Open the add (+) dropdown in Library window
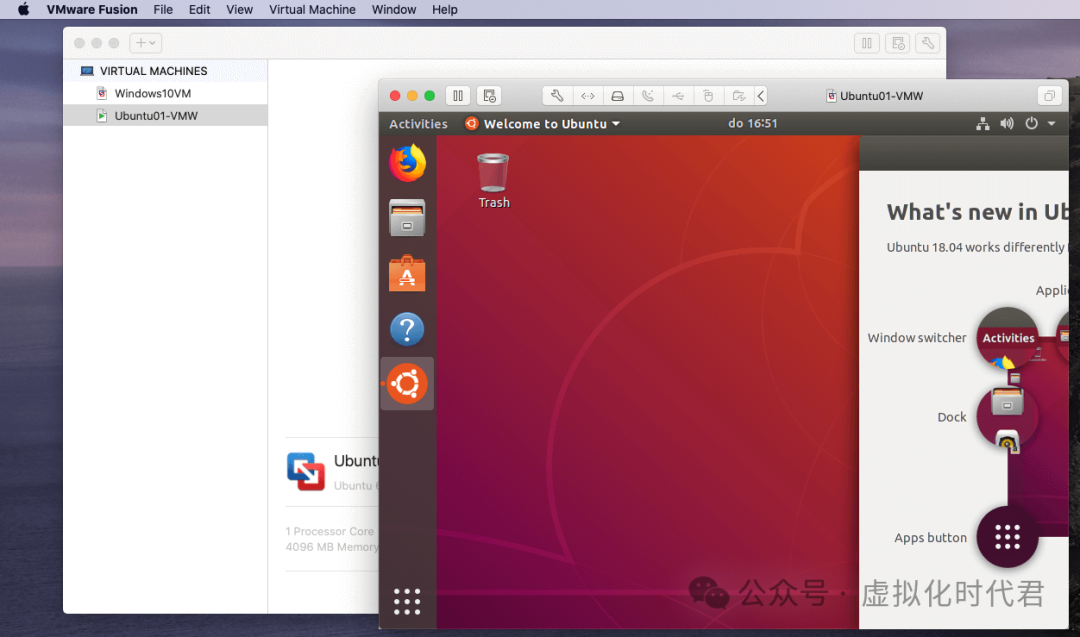Image resolution: width=1080 pixels, height=637 pixels. coord(145,43)
